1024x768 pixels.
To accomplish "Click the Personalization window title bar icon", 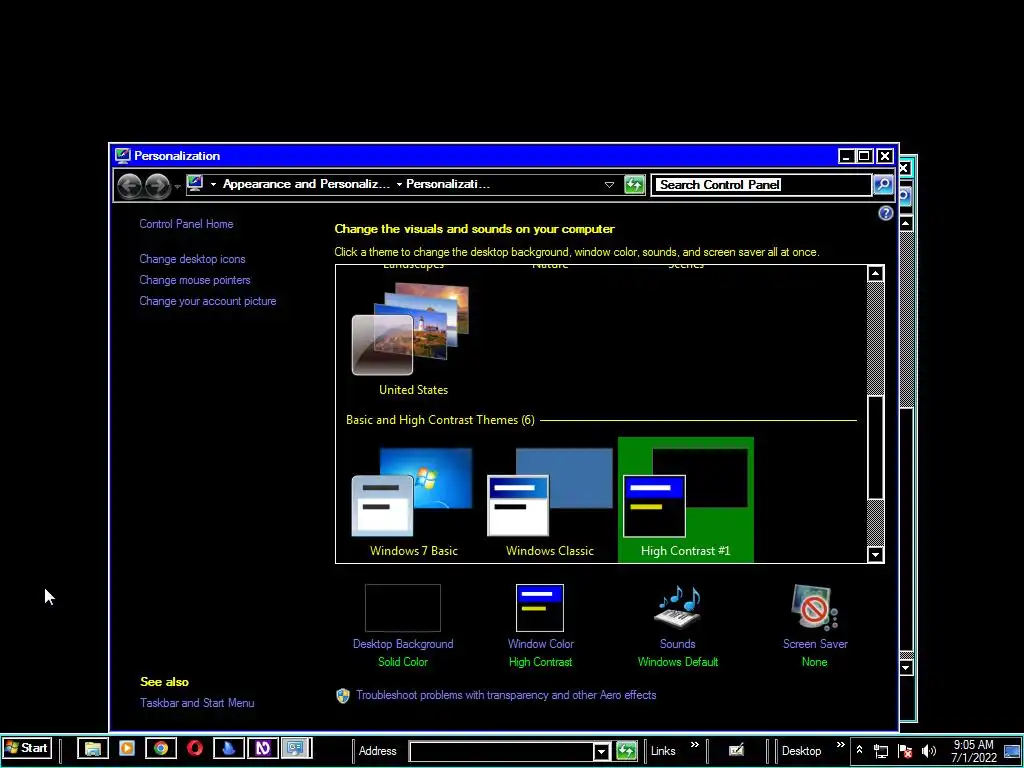I will click(123, 155).
